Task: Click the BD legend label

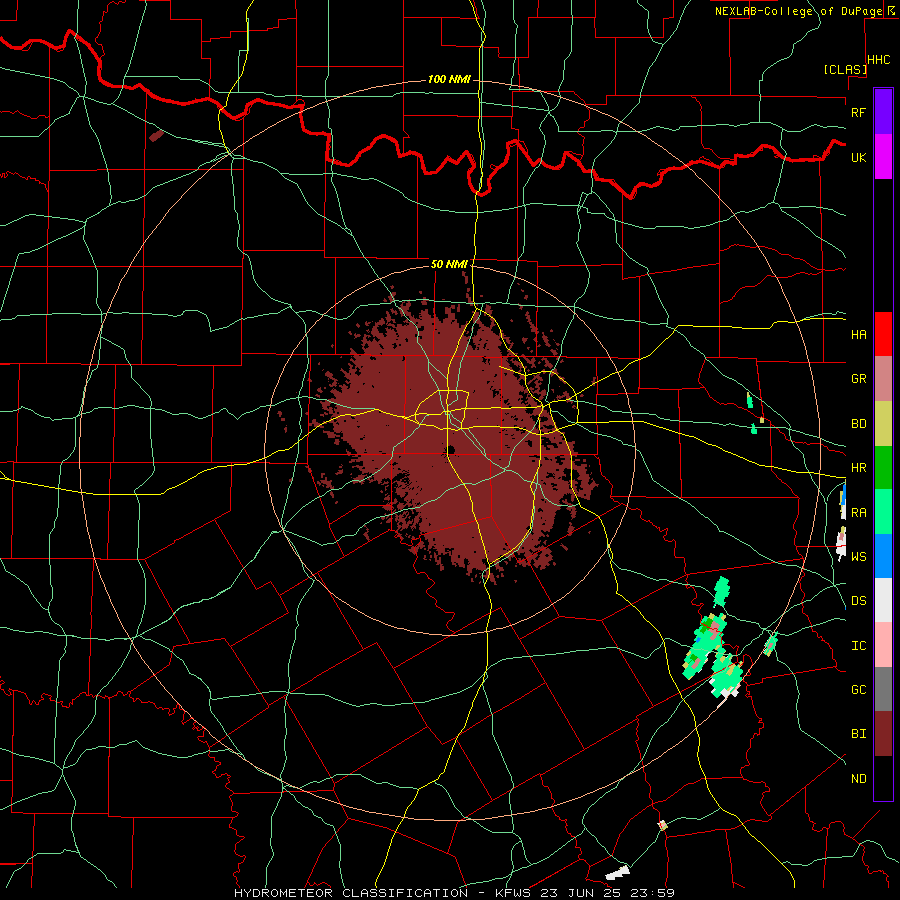Action: [858, 424]
